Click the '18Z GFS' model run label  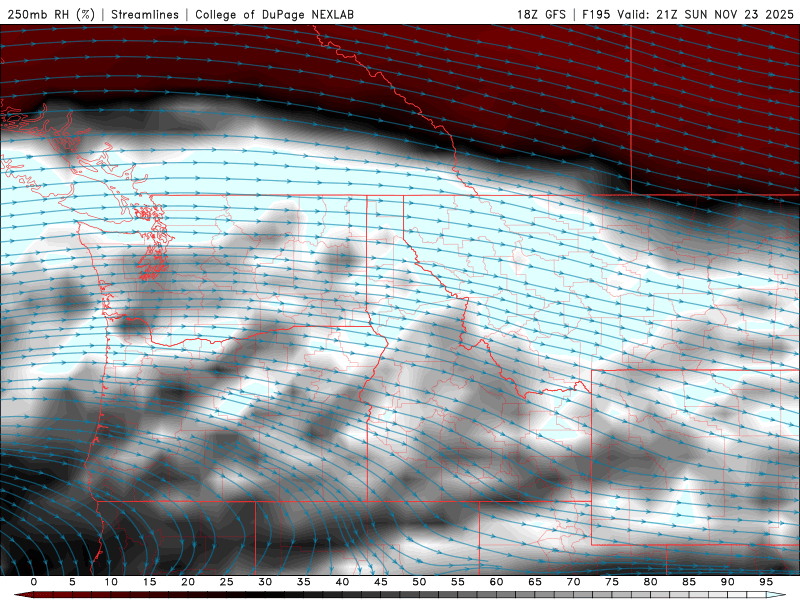point(541,14)
